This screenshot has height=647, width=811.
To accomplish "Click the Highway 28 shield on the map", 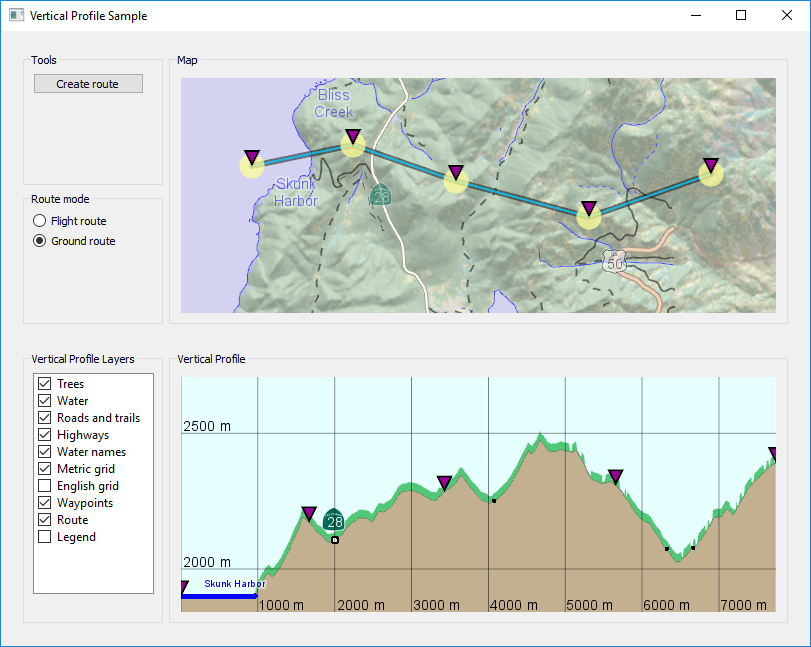I will tap(380, 195).
